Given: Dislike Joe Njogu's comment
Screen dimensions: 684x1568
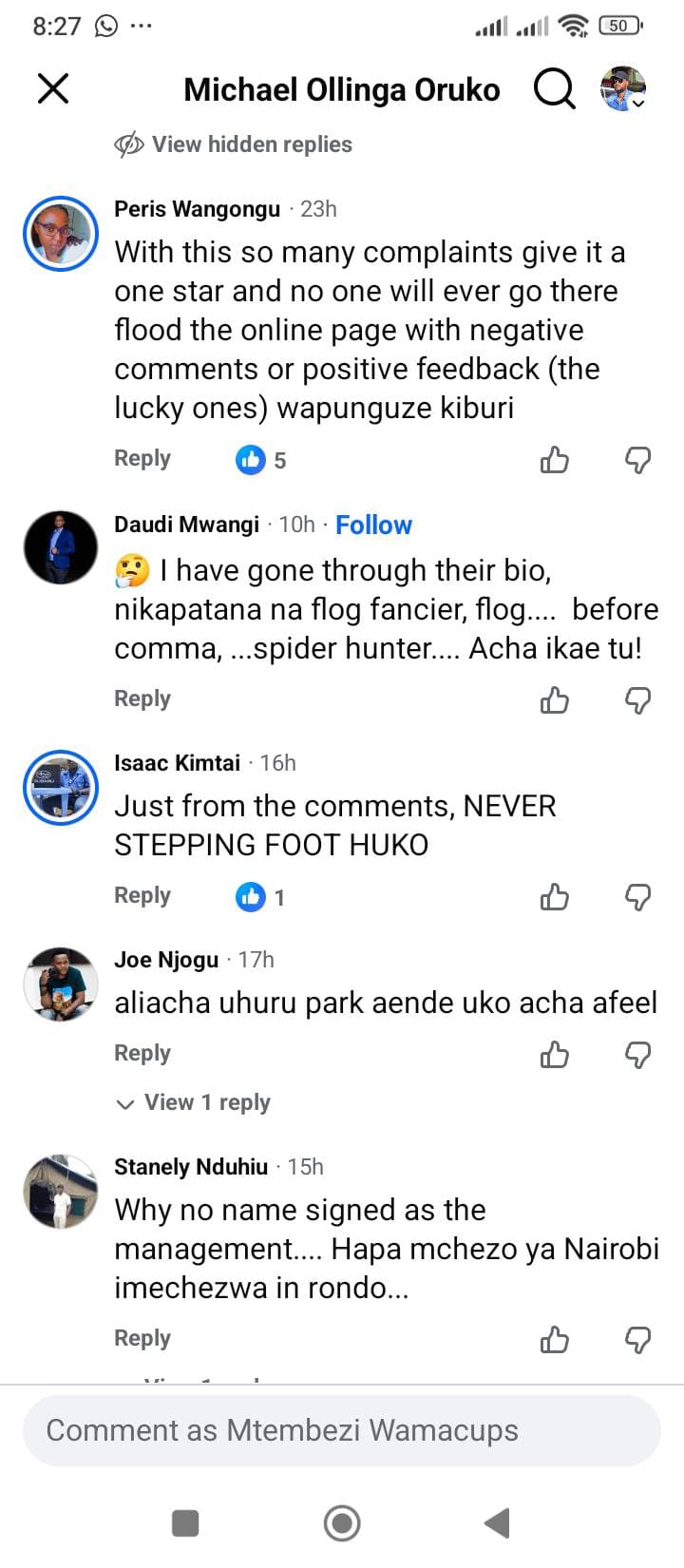Looking at the screenshot, I should (637, 1055).
